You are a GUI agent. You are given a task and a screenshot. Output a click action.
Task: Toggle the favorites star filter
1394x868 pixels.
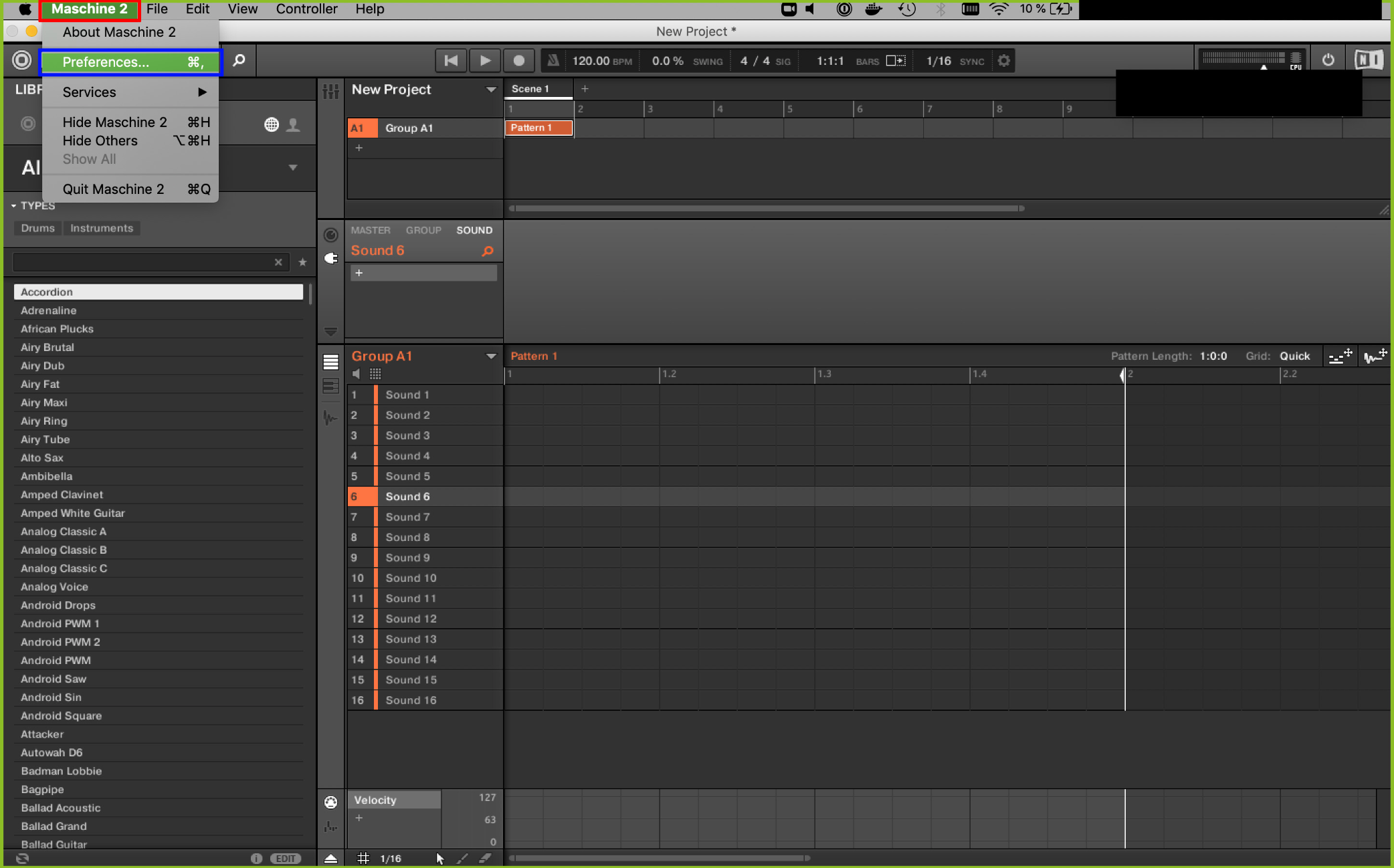(302, 262)
